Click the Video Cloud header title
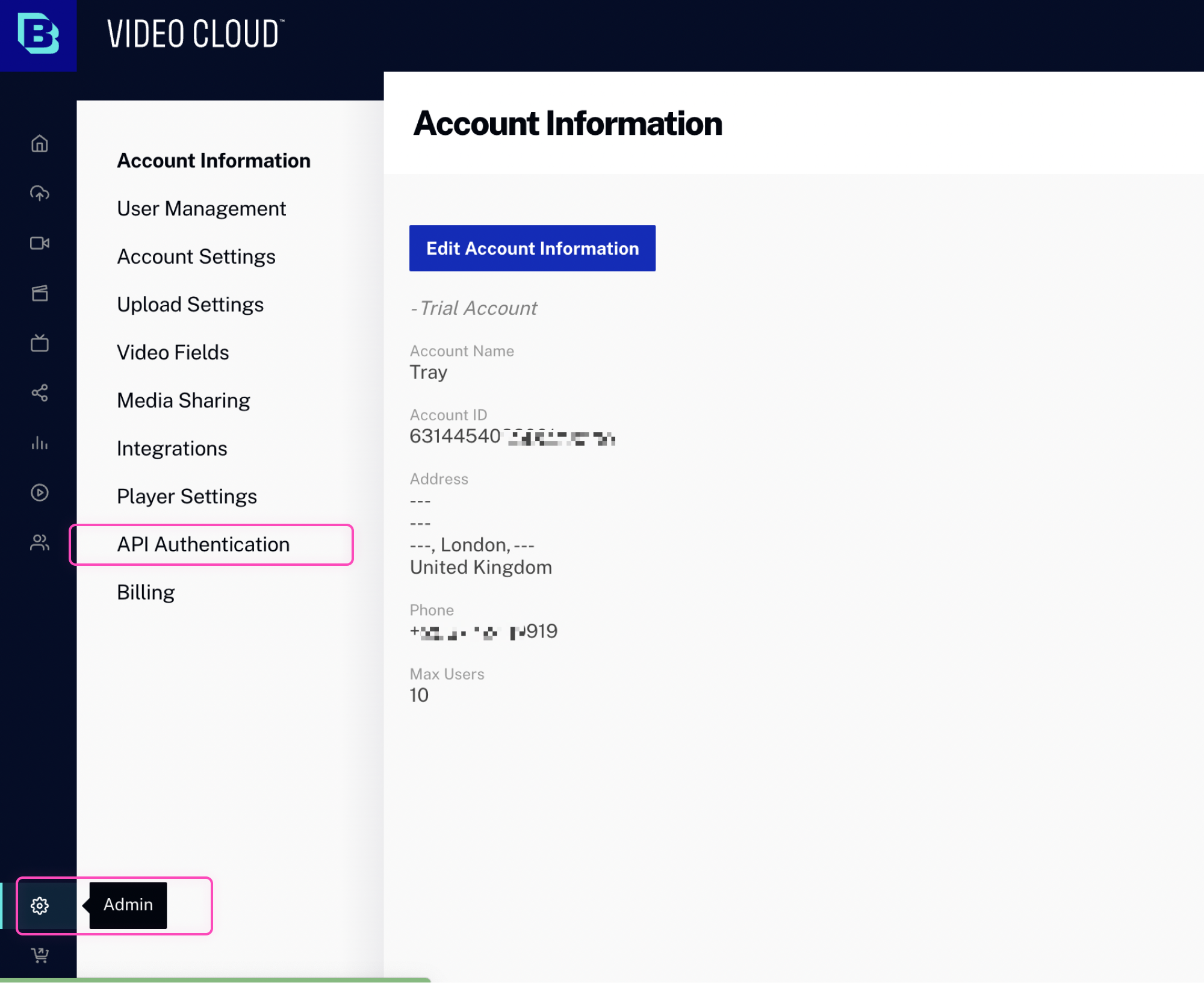This screenshot has height=983, width=1204. 194,34
